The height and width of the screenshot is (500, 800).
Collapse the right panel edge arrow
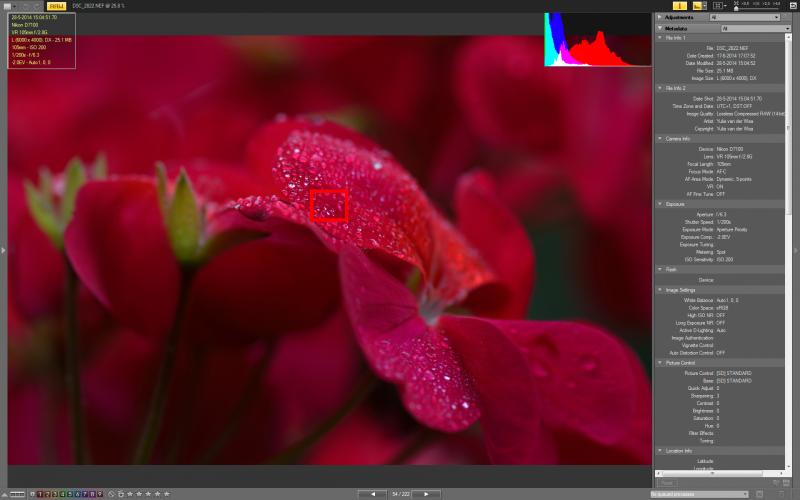796,250
